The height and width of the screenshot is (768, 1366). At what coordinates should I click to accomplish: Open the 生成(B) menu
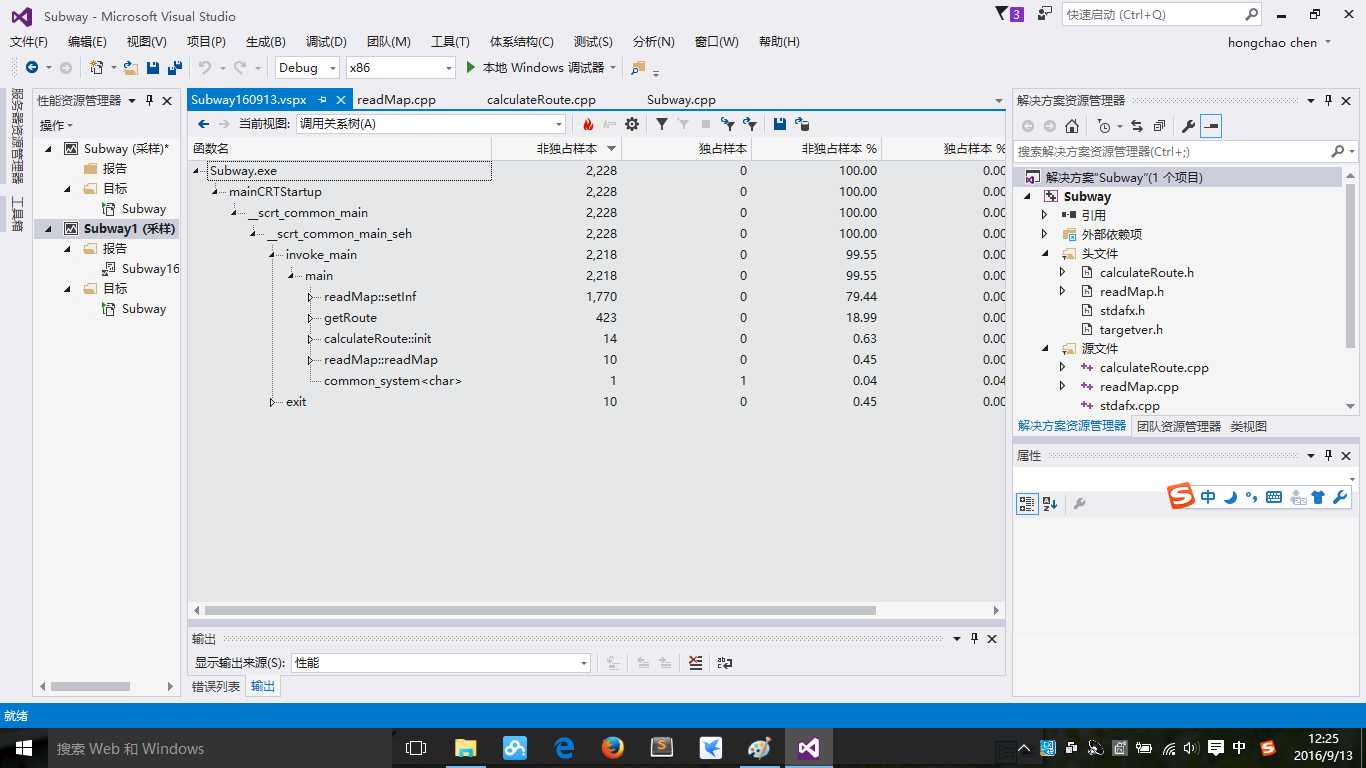point(266,42)
